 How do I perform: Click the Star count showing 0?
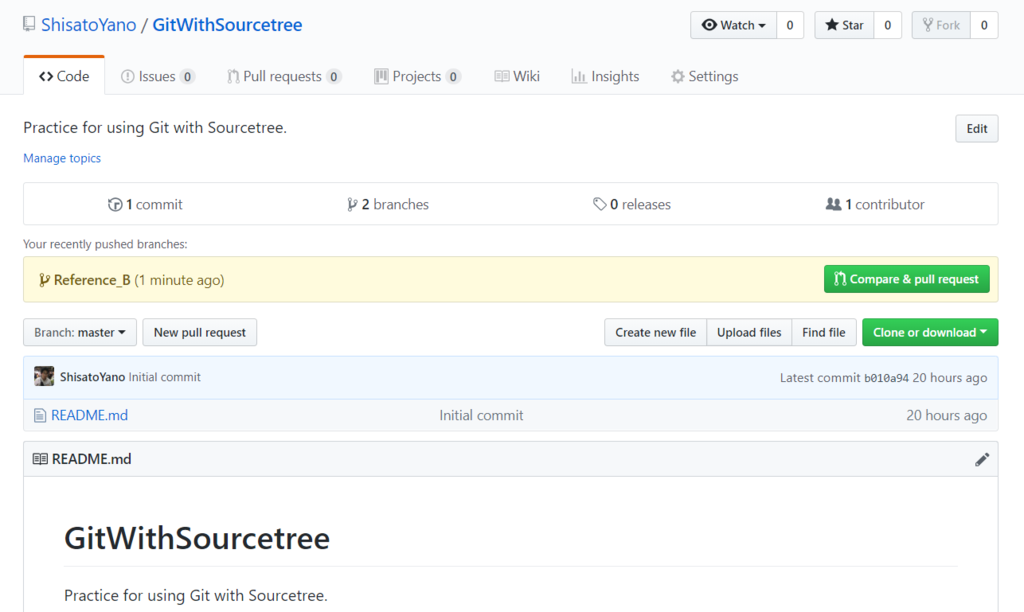[x=888, y=25]
